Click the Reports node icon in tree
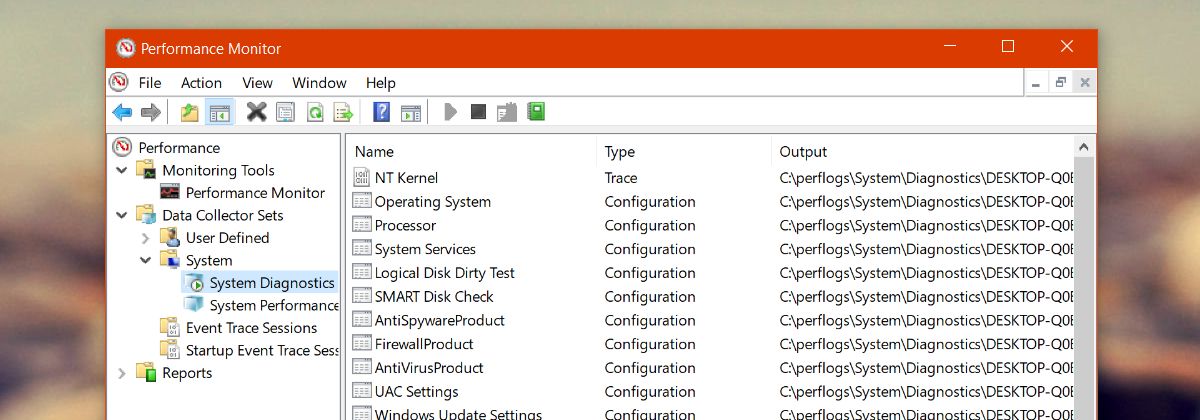Screen dimensions: 1200x420 (x=147, y=373)
